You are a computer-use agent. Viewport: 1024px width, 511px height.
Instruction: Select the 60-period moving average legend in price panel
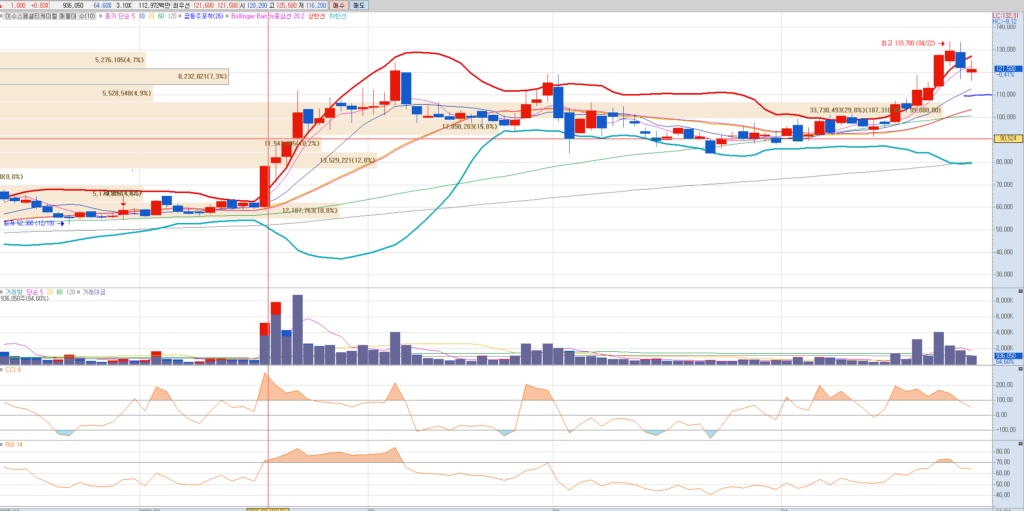click(161, 16)
